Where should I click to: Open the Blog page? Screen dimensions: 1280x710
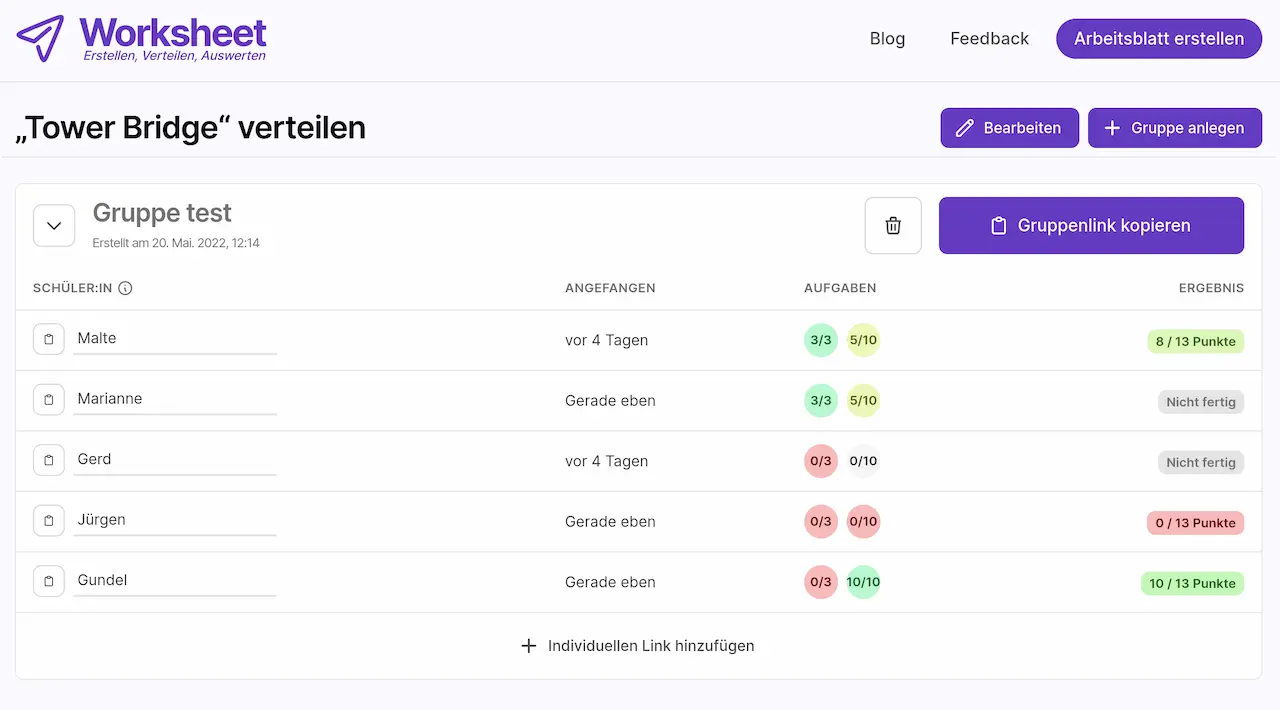click(x=887, y=39)
